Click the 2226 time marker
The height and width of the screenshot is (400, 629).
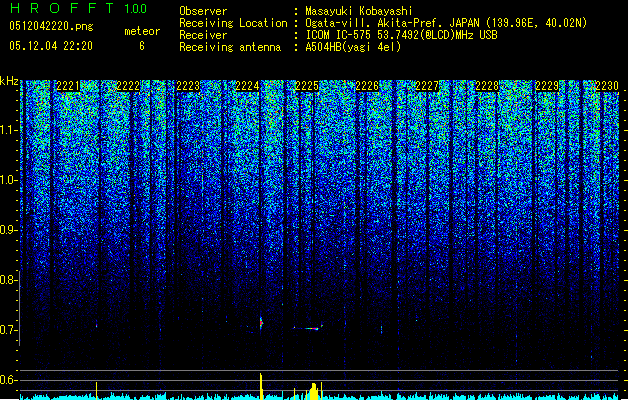[x=367, y=86]
